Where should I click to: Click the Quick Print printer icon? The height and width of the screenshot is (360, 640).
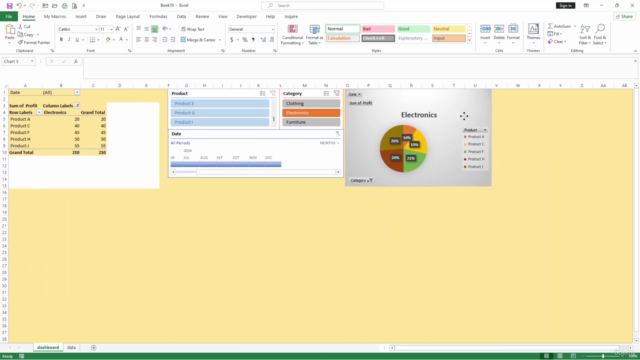click(x=64, y=6)
